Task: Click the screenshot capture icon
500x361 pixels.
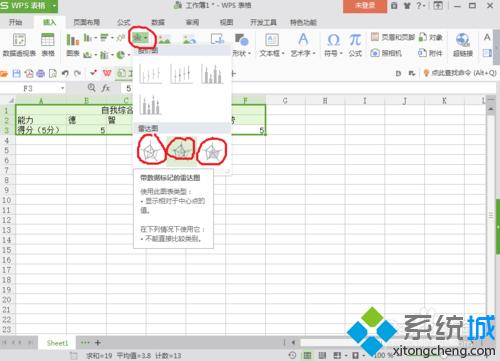Action: (217, 40)
